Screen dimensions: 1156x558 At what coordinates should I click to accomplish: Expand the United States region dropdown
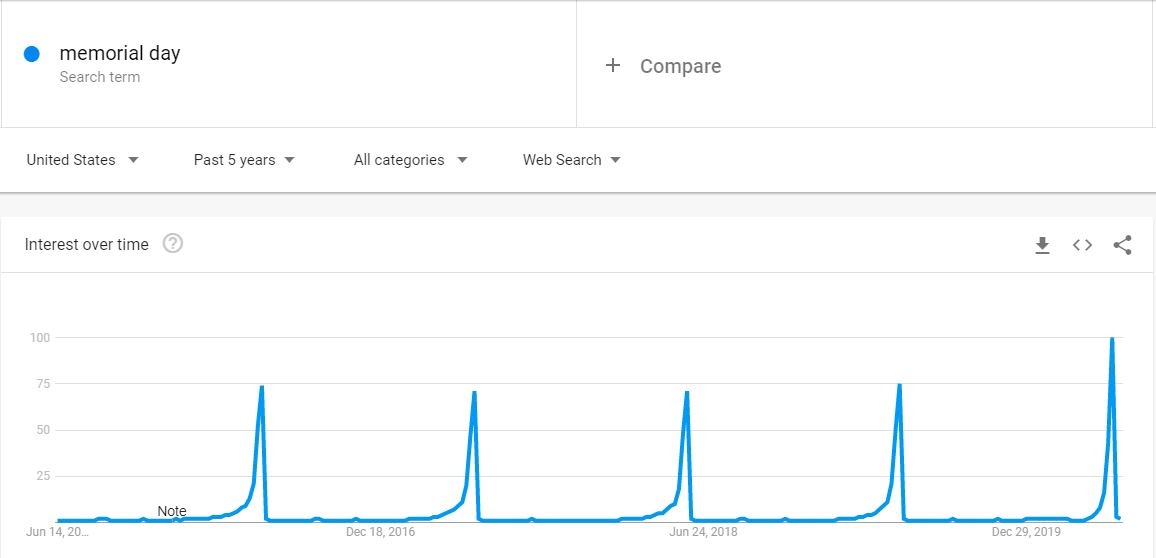coord(83,160)
